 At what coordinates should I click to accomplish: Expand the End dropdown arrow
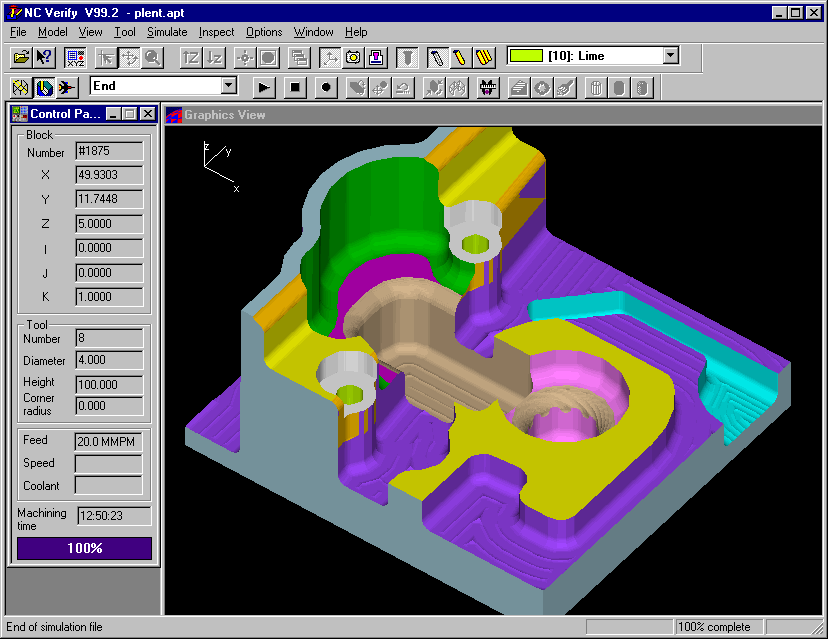tap(229, 86)
